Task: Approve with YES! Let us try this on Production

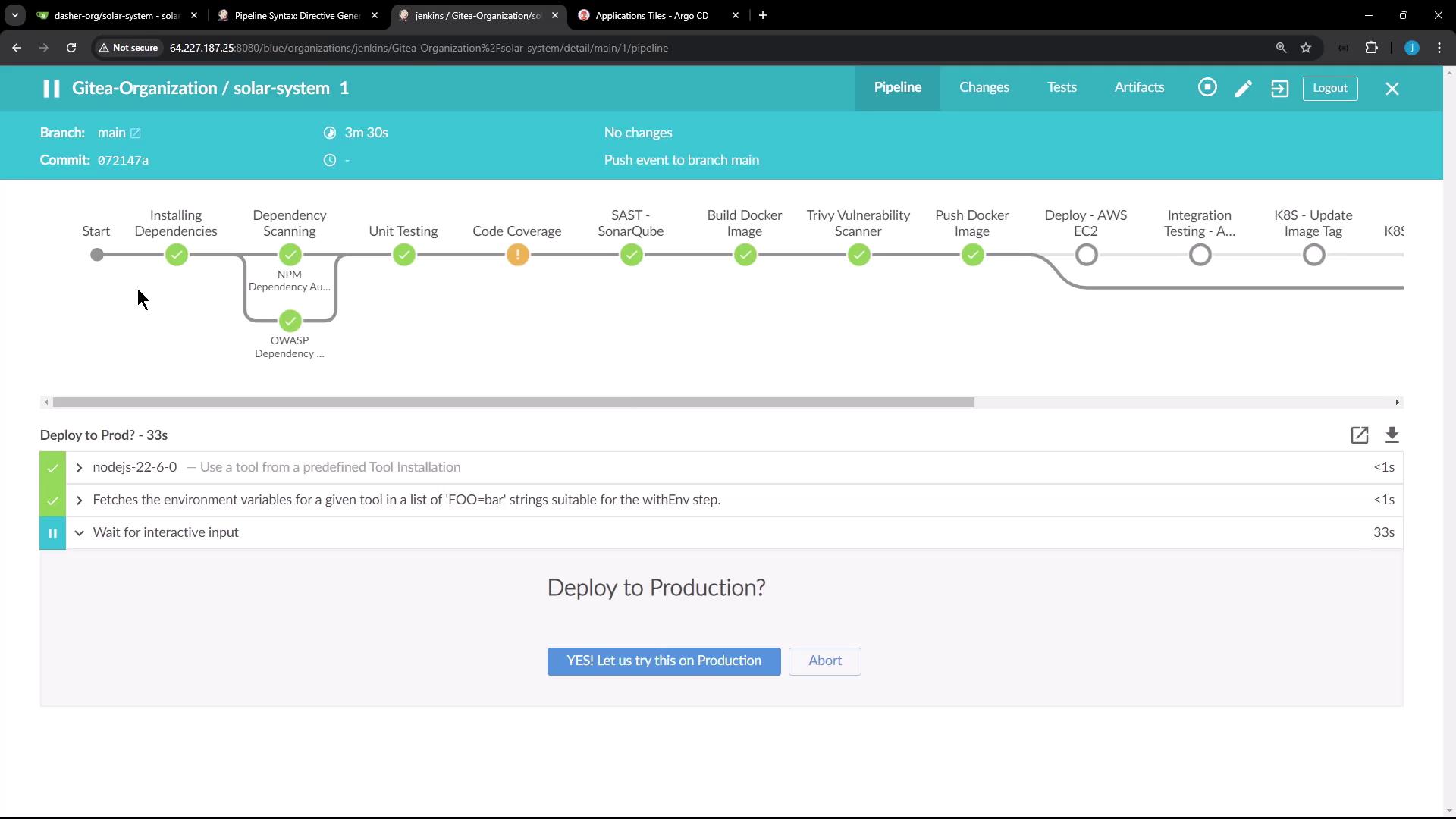Action: tap(664, 661)
